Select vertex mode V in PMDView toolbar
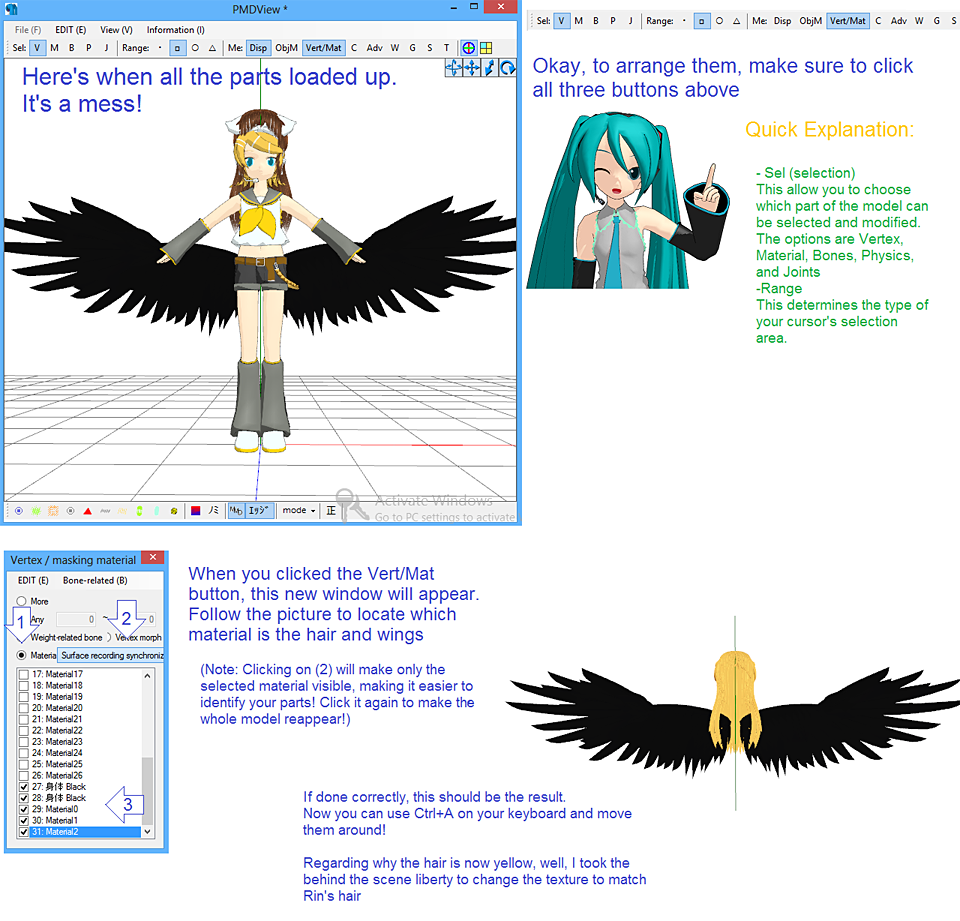 [x=37, y=48]
